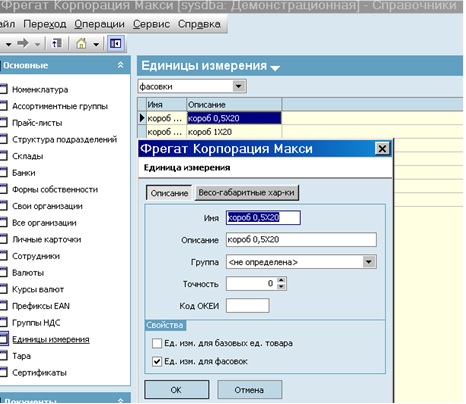Image resolution: width=466 pixels, height=404 pixels.
Task: Toggle the navigation panel toolbar icon
Action: [116, 44]
